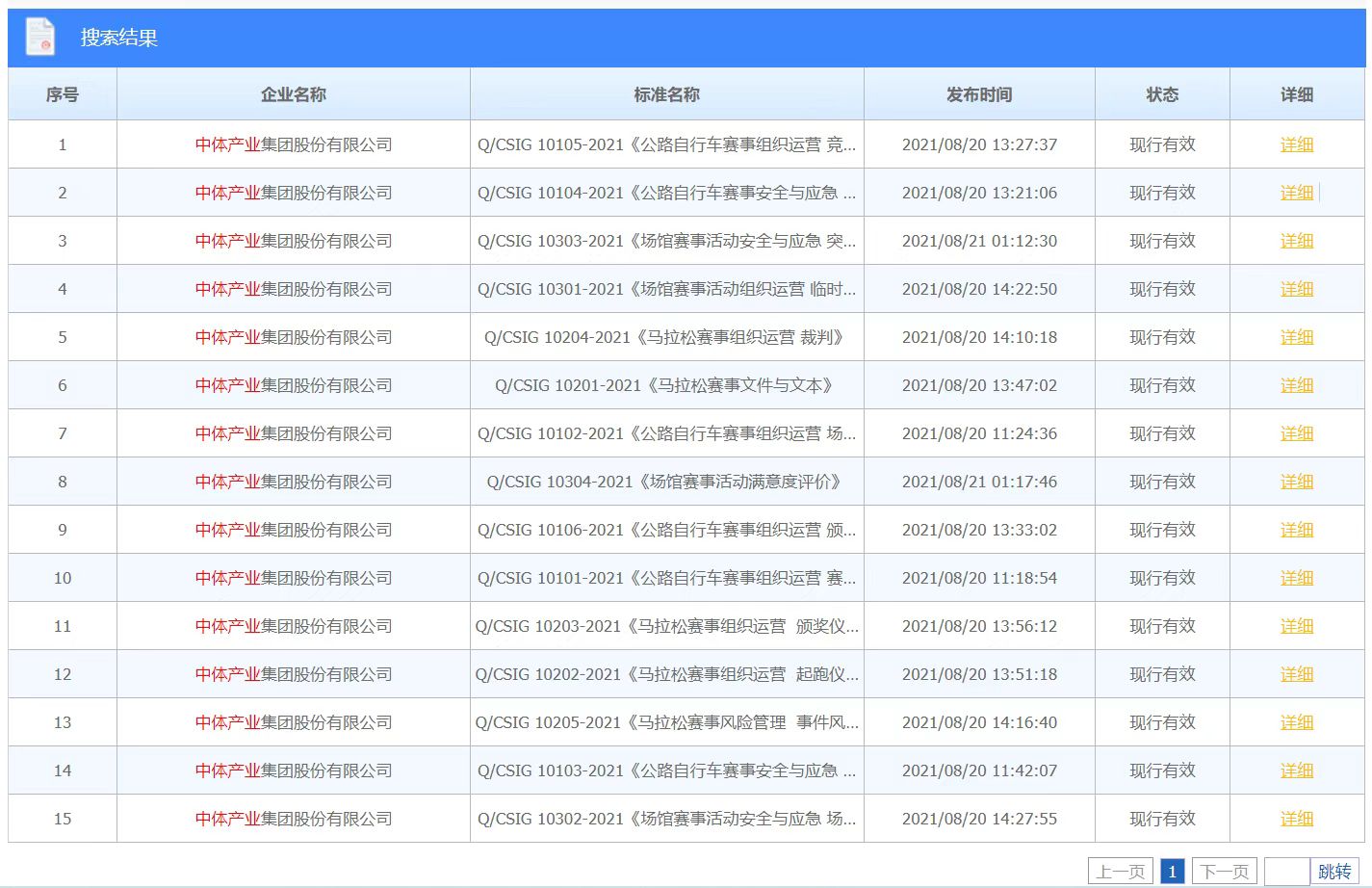
Task: Open details link for Q/CSIG 10106-2021
Action: point(1297,530)
